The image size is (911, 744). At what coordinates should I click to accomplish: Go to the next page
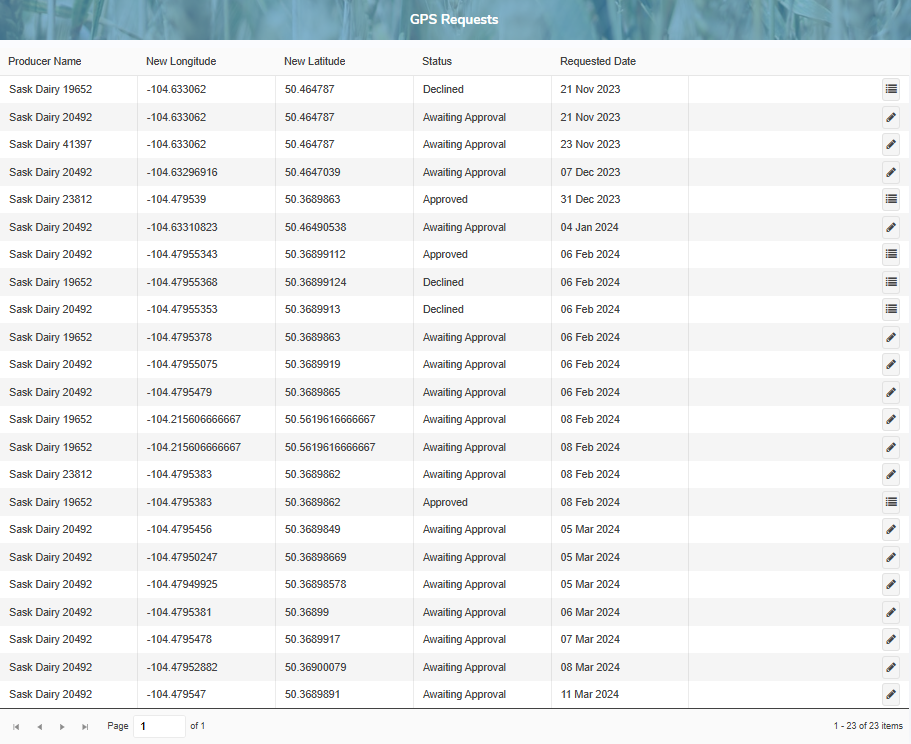62,726
